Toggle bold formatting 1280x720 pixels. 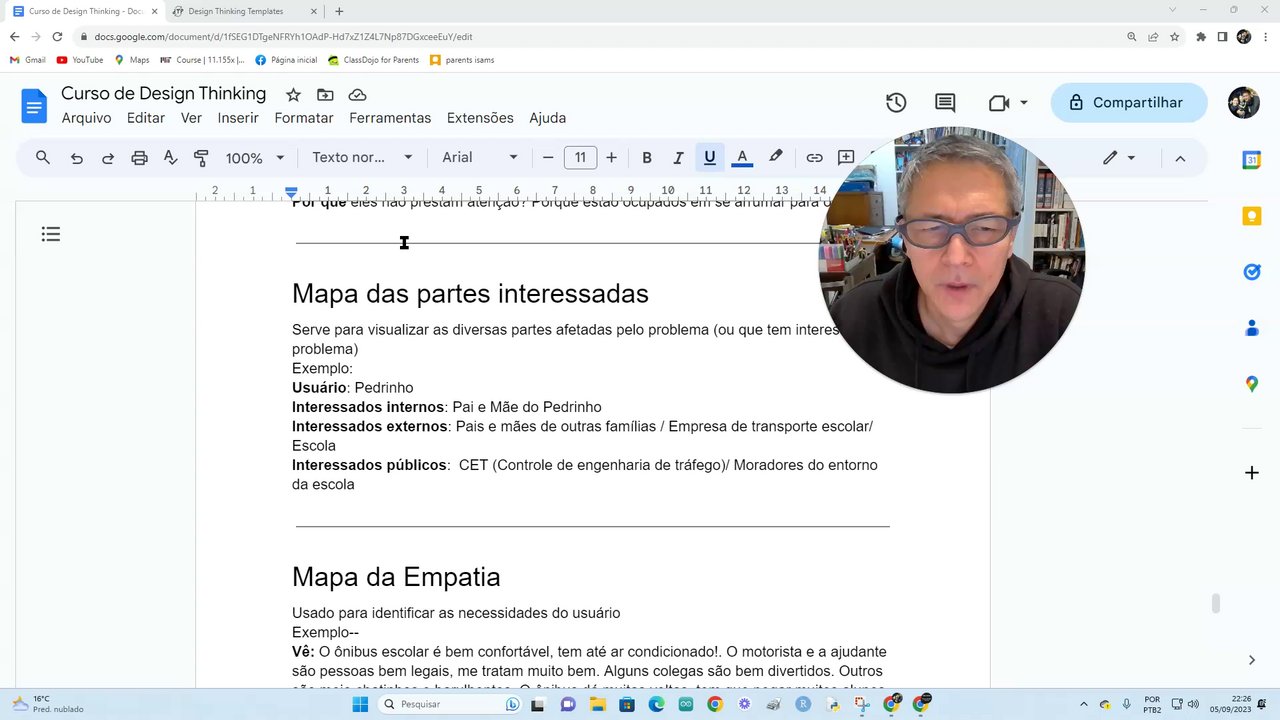pos(647,157)
